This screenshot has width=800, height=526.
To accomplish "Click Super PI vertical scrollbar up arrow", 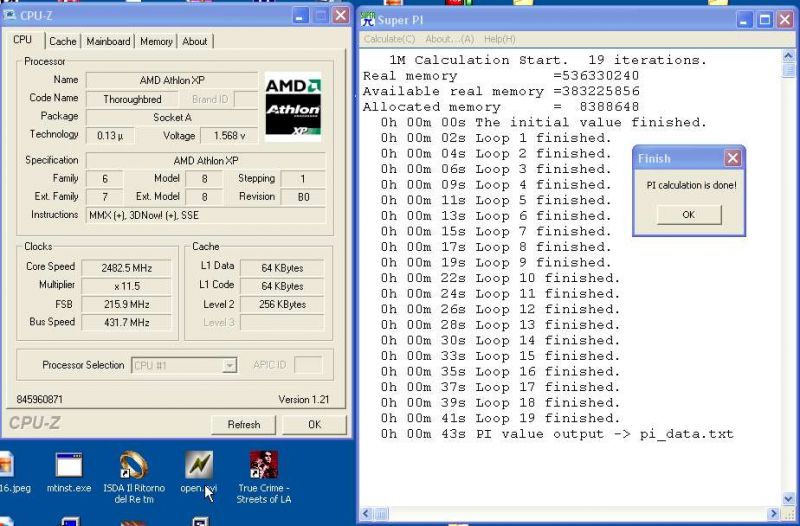I will pyautogui.click(x=788, y=56).
